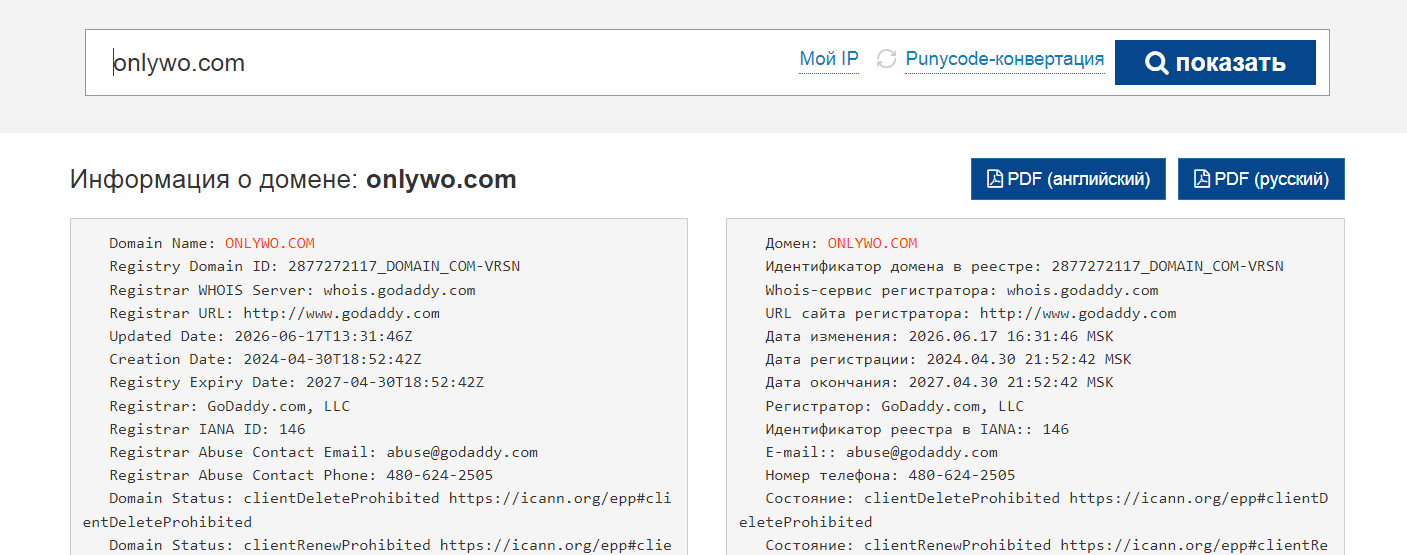This screenshot has height=555, width=1407.
Task: Click the Punycode conversion circular arrows icon
Action: click(886, 59)
